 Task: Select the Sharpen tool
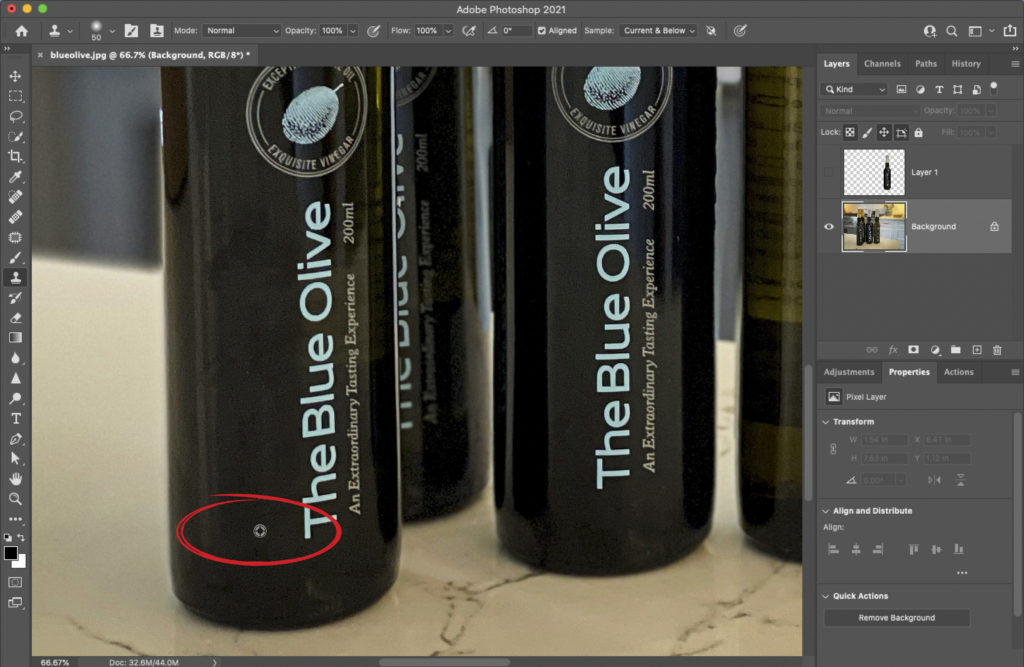(16, 378)
